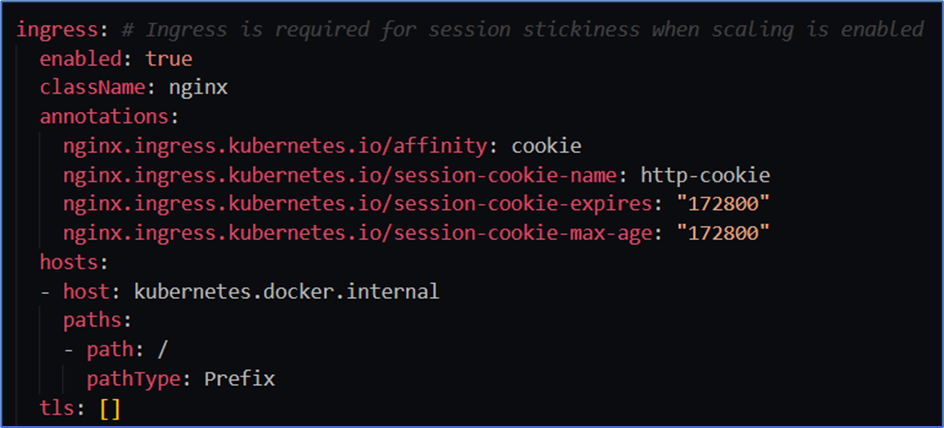
Task: Select the "Prefix" pathType value
Action: click(x=239, y=379)
